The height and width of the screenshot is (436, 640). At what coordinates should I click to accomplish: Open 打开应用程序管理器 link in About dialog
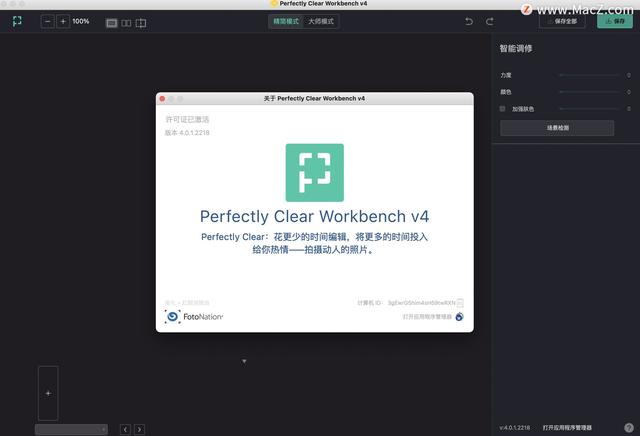click(x=427, y=317)
